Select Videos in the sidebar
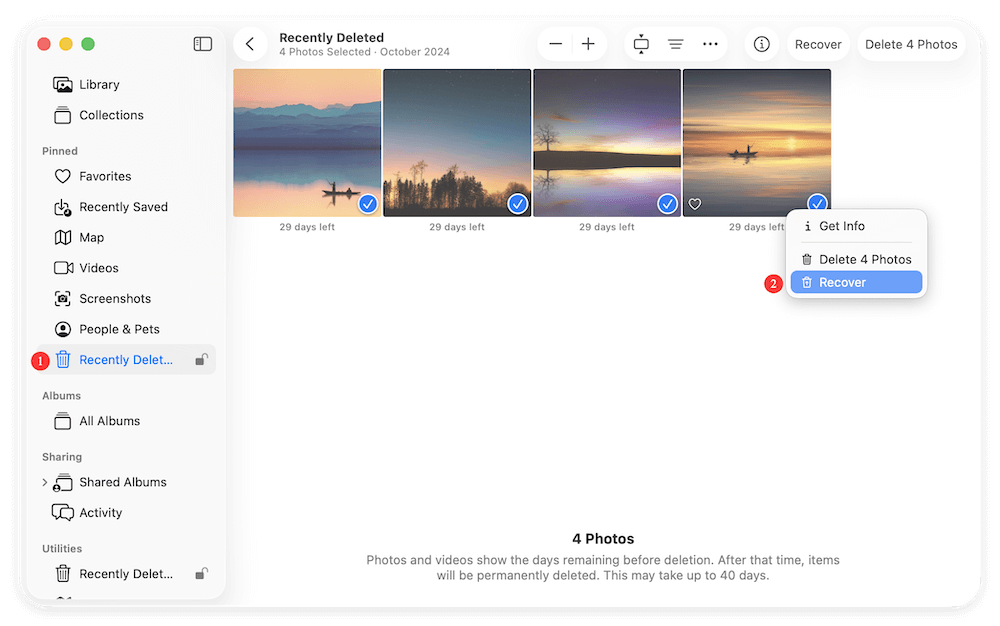This screenshot has height=626, width=1000. pos(95,268)
